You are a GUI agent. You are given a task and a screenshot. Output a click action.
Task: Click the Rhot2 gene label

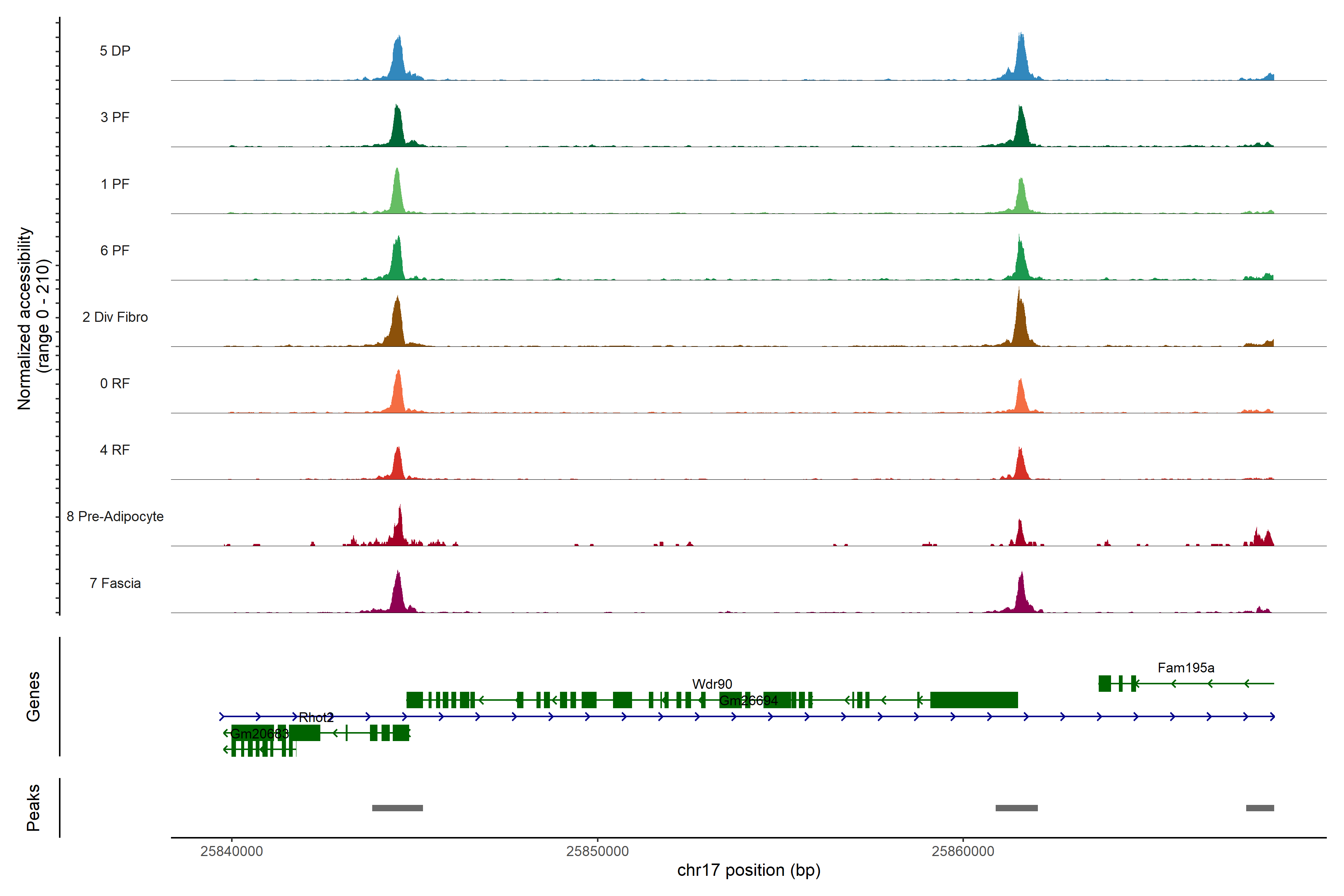point(315,717)
